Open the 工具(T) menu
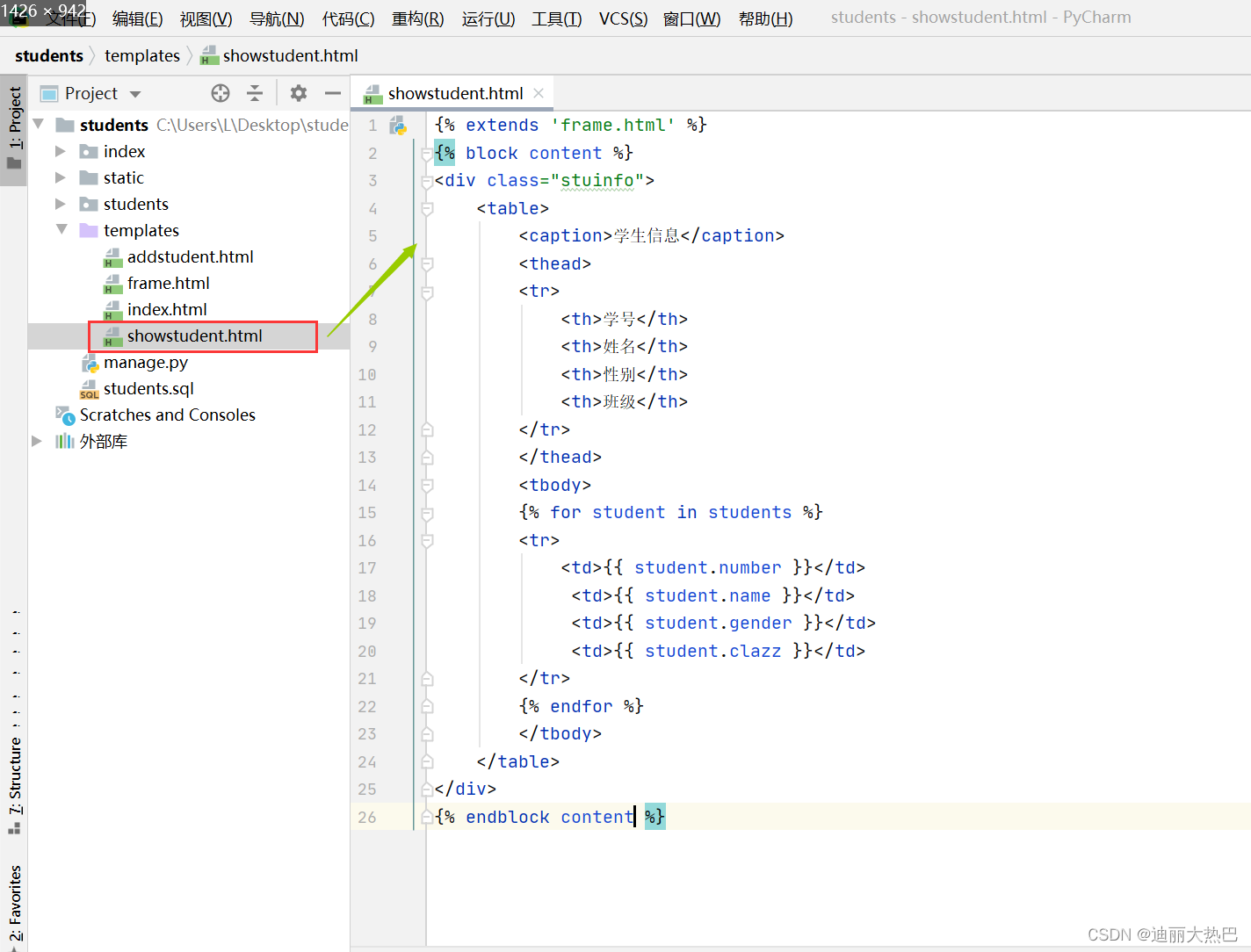Image resolution: width=1251 pixels, height=952 pixels. click(557, 18)
